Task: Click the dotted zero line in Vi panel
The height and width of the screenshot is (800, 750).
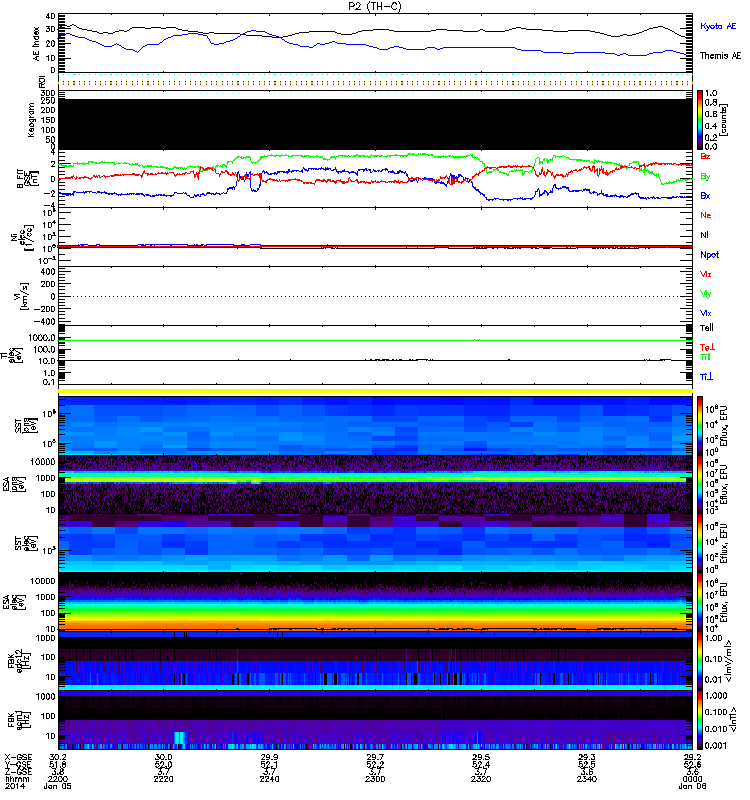Action: (x=375, y=296)
